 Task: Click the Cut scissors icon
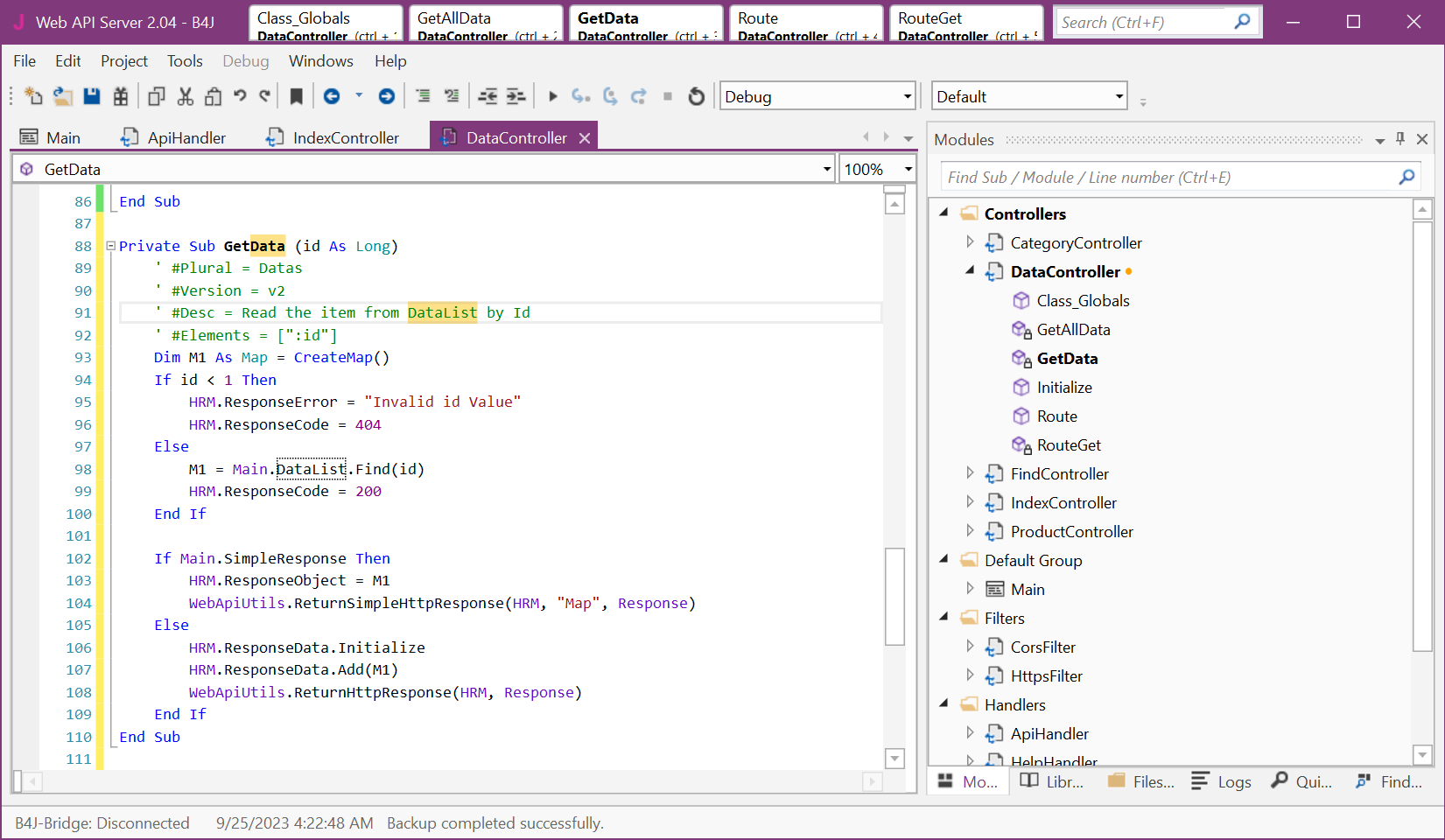(x=185, y=96)
